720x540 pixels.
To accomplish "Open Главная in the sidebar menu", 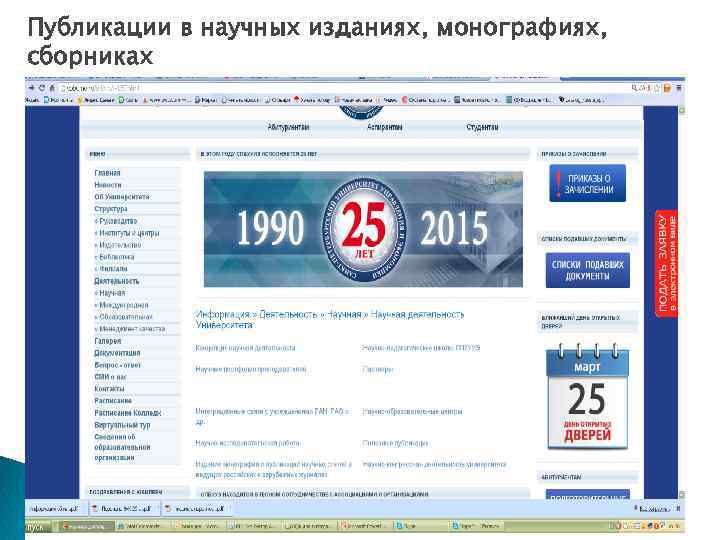I will [107, 173].
